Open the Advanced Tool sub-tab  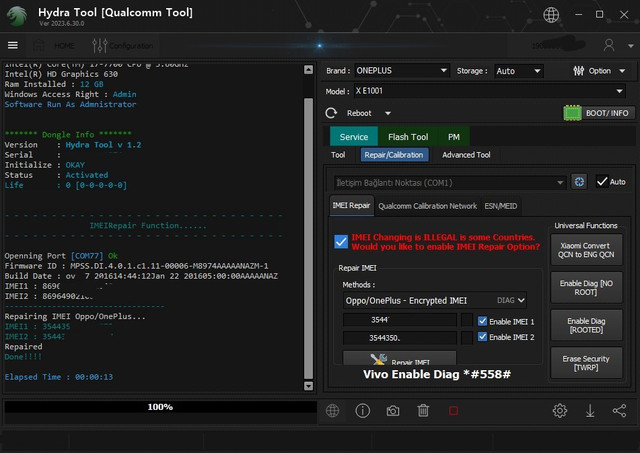click(466, 155)
